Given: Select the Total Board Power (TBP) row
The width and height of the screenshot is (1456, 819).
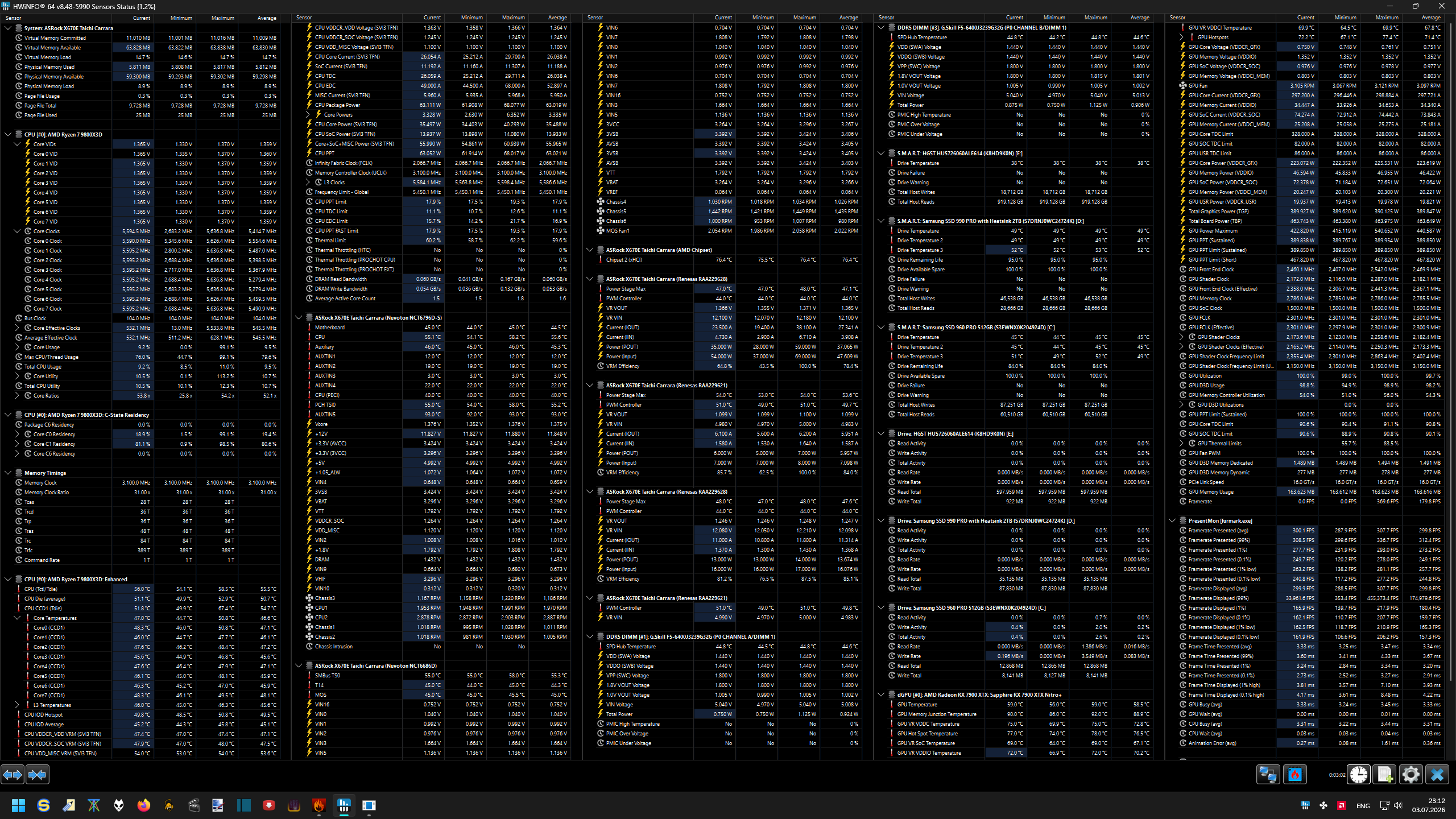Looking at the screenshot, I should (1312, 221).
